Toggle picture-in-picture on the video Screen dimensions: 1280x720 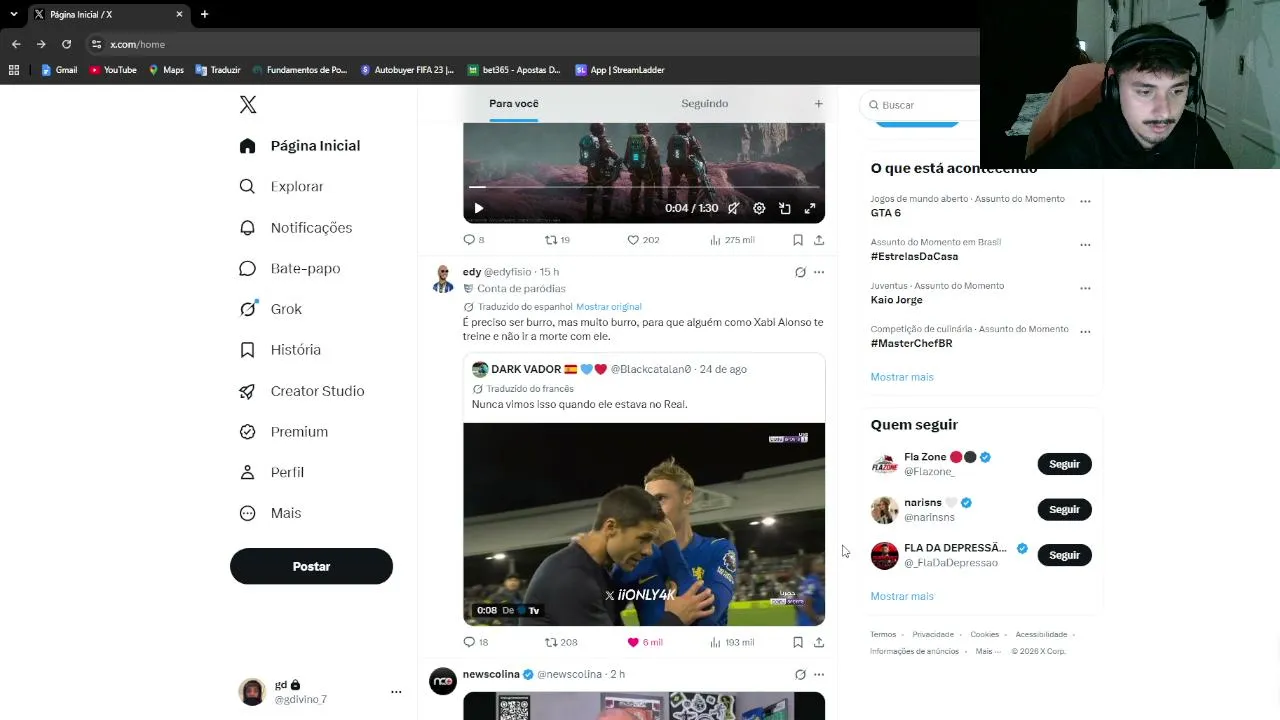785,208
